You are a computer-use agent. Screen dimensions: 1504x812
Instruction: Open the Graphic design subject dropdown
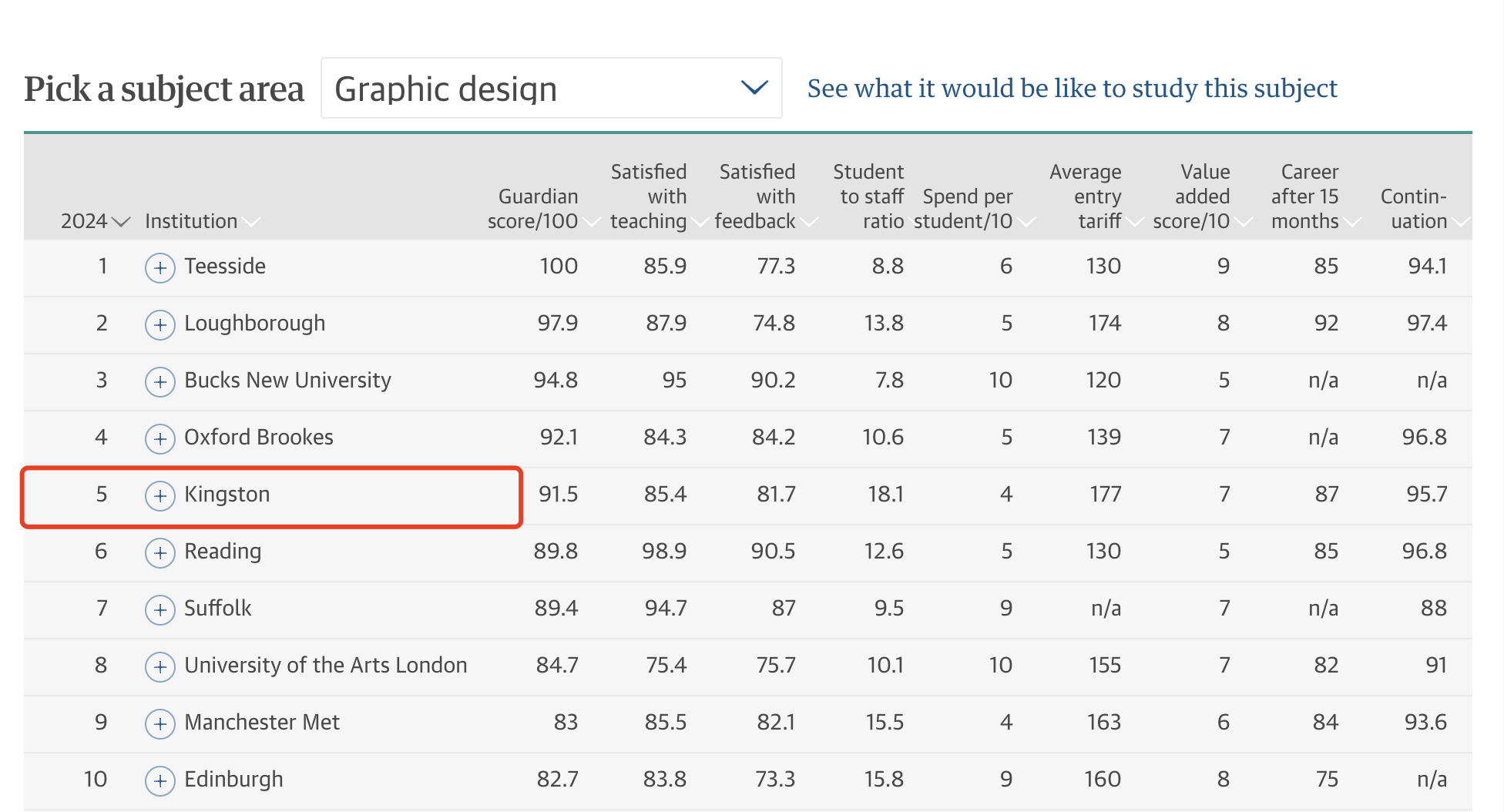coord(552,88)
